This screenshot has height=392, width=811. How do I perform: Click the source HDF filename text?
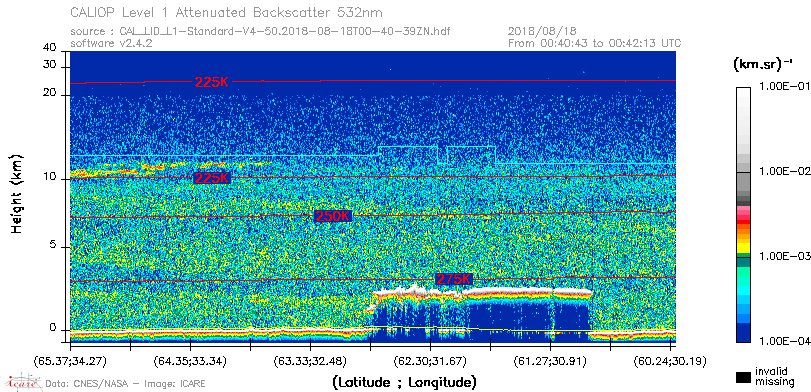point(260,32)
